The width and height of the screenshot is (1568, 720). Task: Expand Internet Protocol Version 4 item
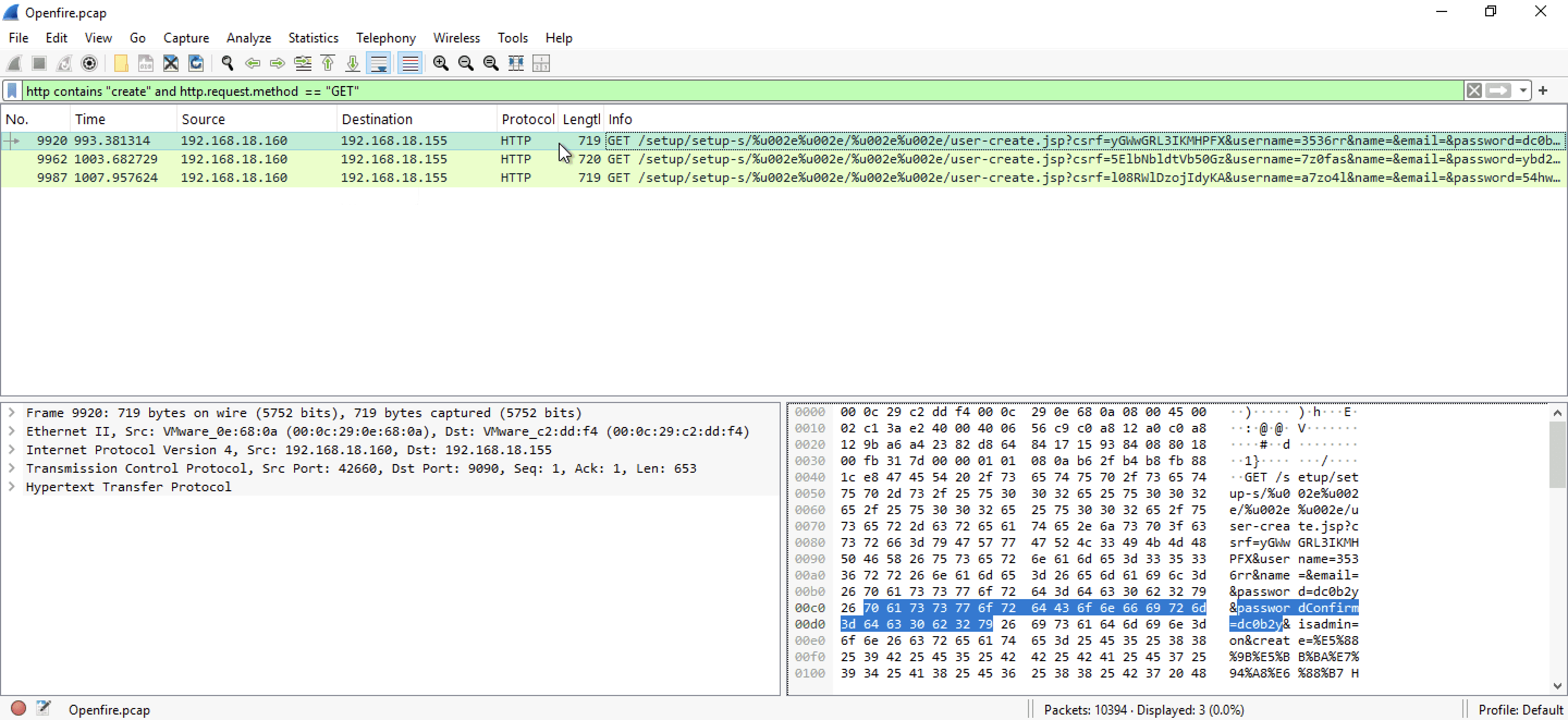11,450
